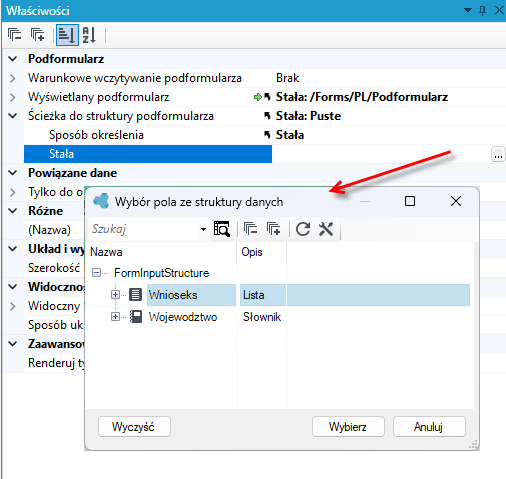Collapse the Powiązane dane category
Screen dimensions: 506x479
tap(13, 173)
